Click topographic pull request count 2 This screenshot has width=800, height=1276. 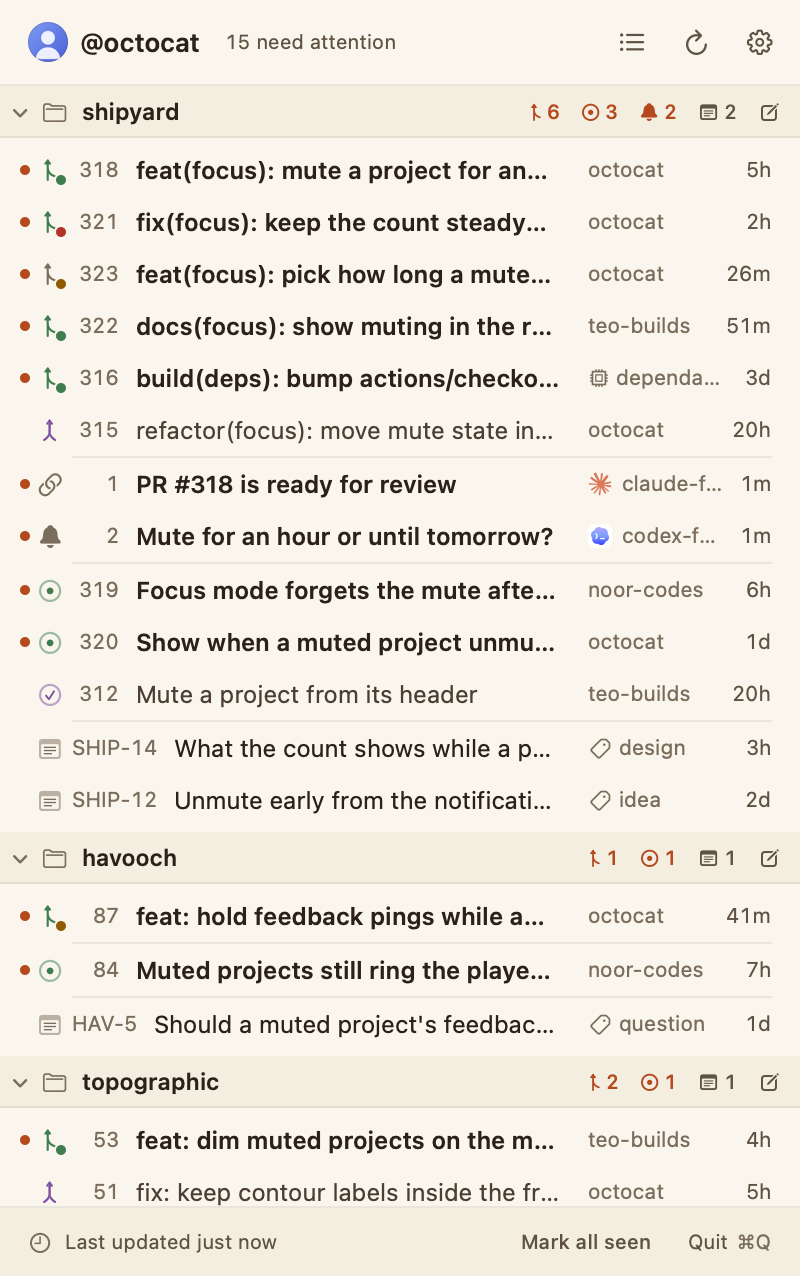(x=603, y=1082)
